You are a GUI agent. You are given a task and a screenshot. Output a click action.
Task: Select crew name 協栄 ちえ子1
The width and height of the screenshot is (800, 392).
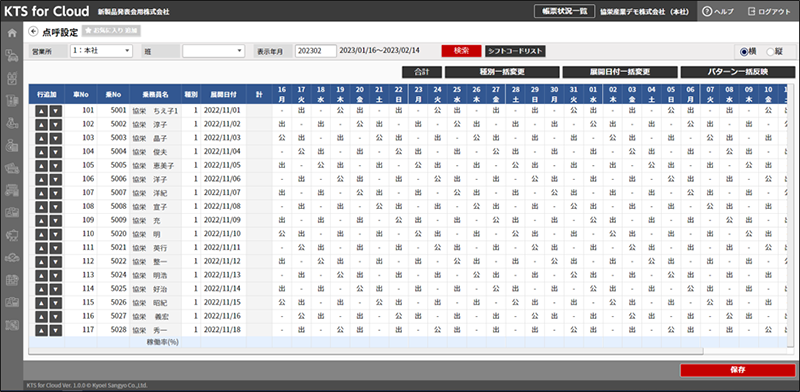click(x=156, y=111)
